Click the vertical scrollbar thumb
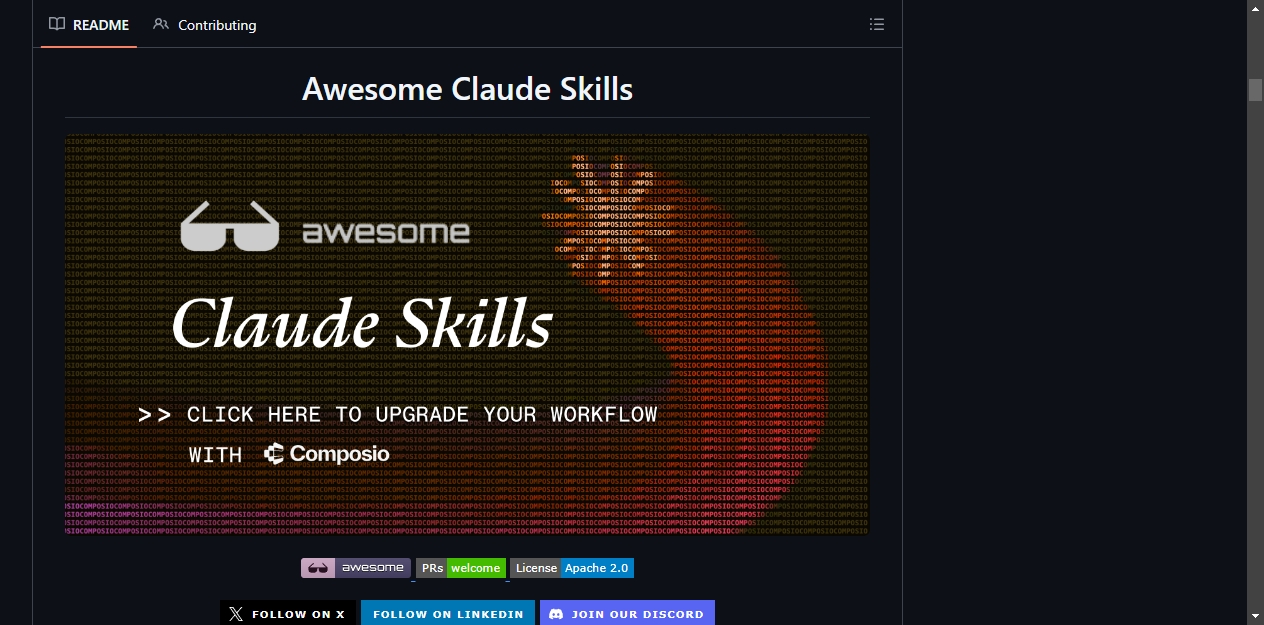The height and width of the screenshot is (625, 1264). 1255,90
